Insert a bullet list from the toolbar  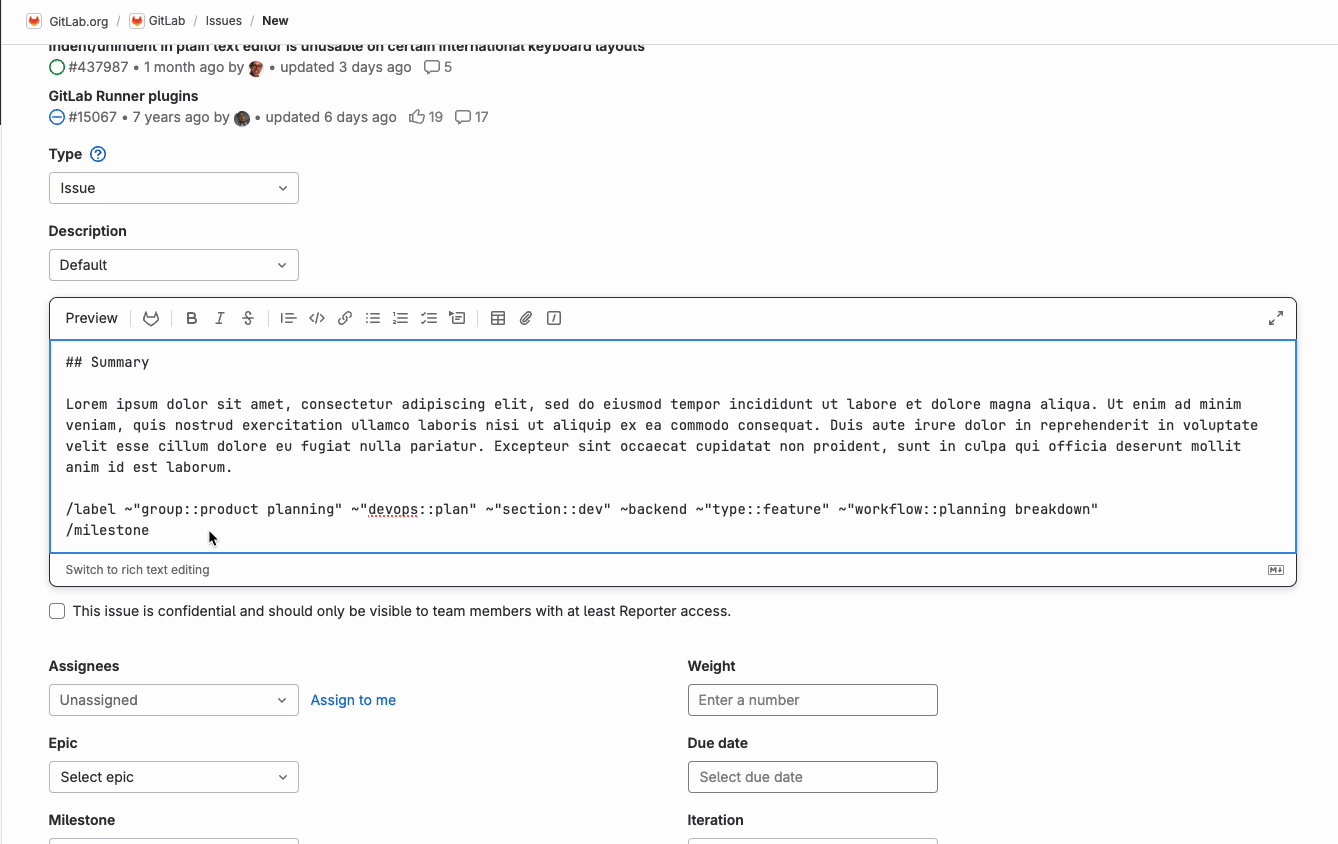(x=373, y=318)
